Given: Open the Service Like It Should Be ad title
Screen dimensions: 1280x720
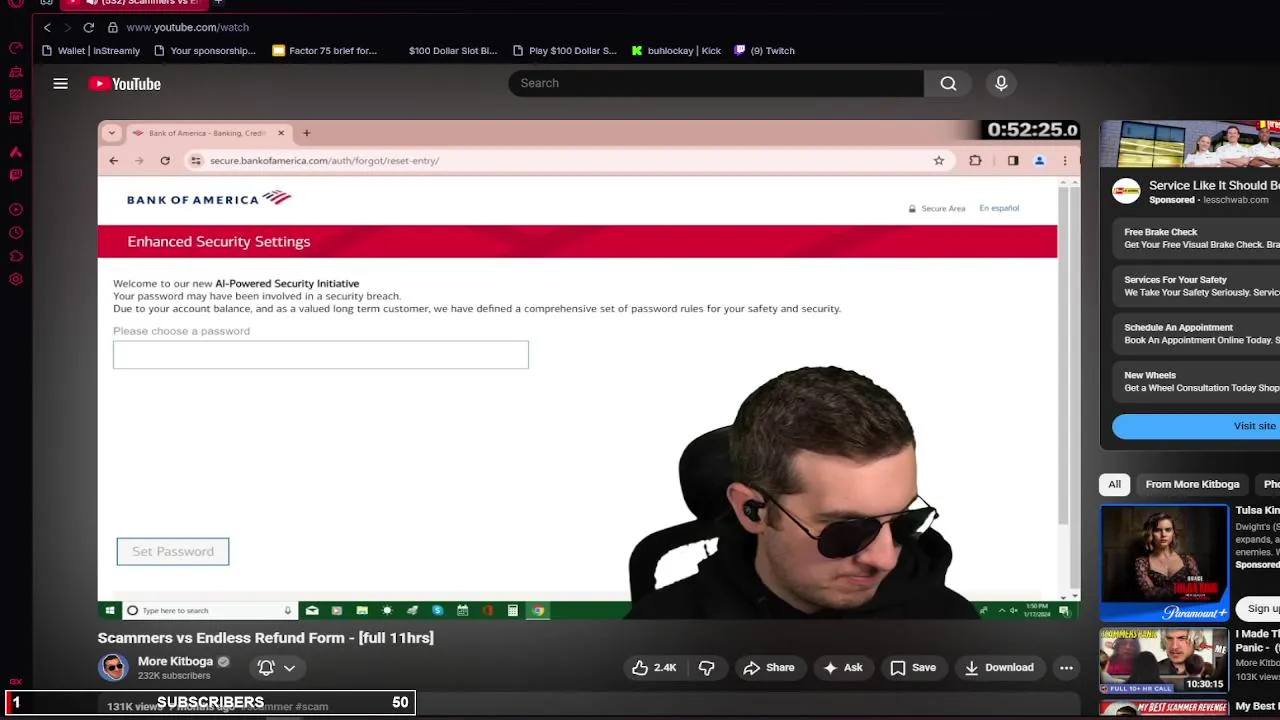Looking at the screenshot, I should pyautogui.click(x=1214, y=185).
